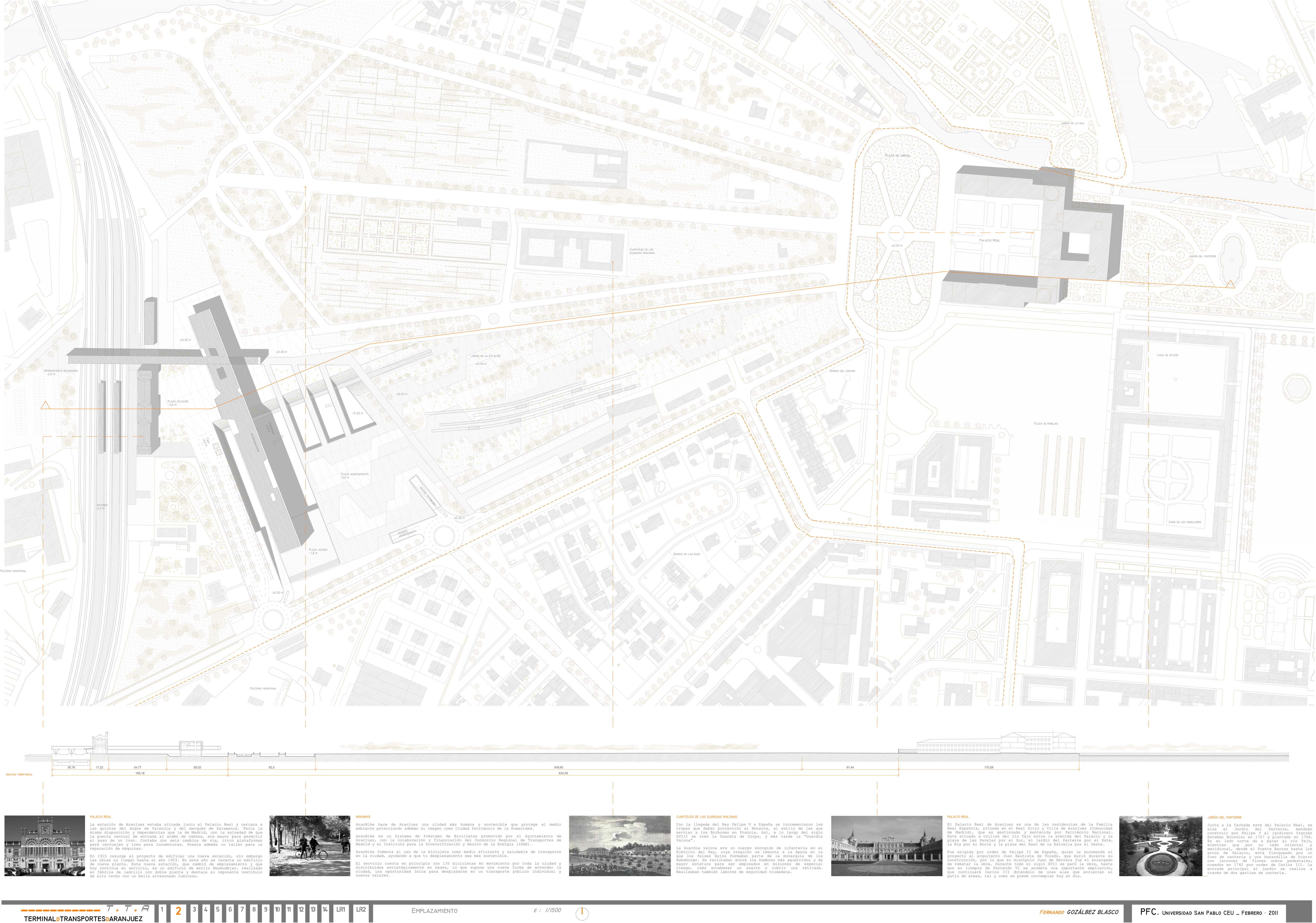Click the 'Casa de oficios' map label
The height and width of the screenshot is (923, 1316).
point(1168,355)
